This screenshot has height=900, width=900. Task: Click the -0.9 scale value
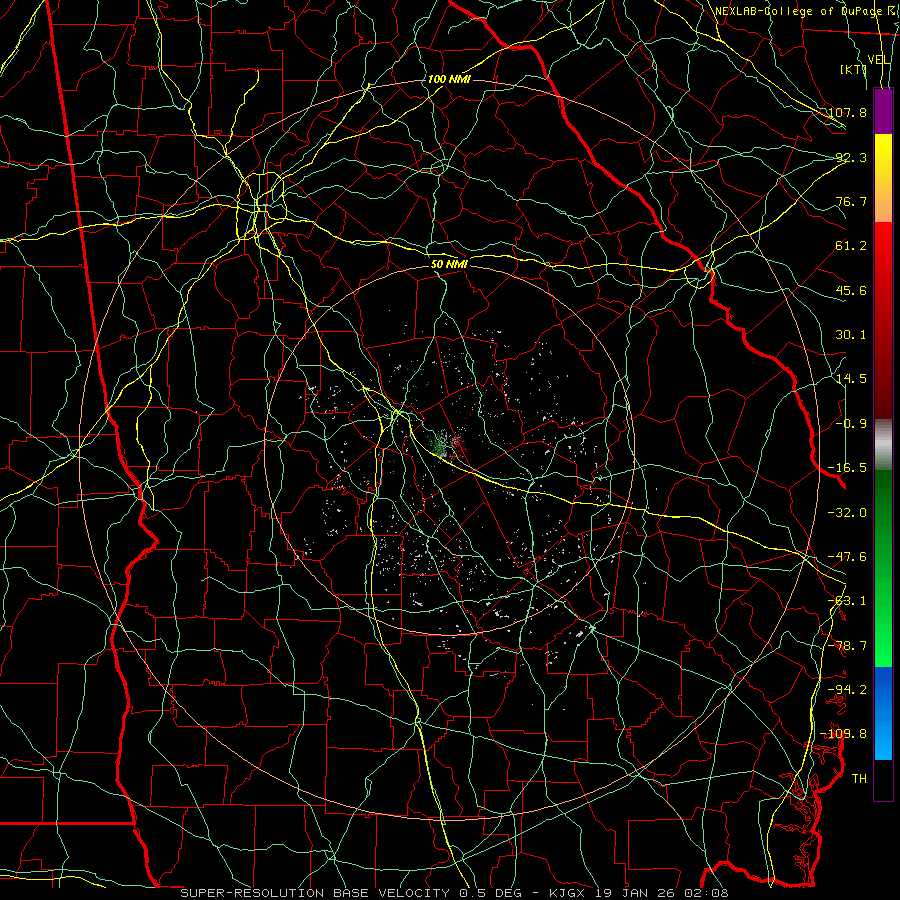click(851, 424)
